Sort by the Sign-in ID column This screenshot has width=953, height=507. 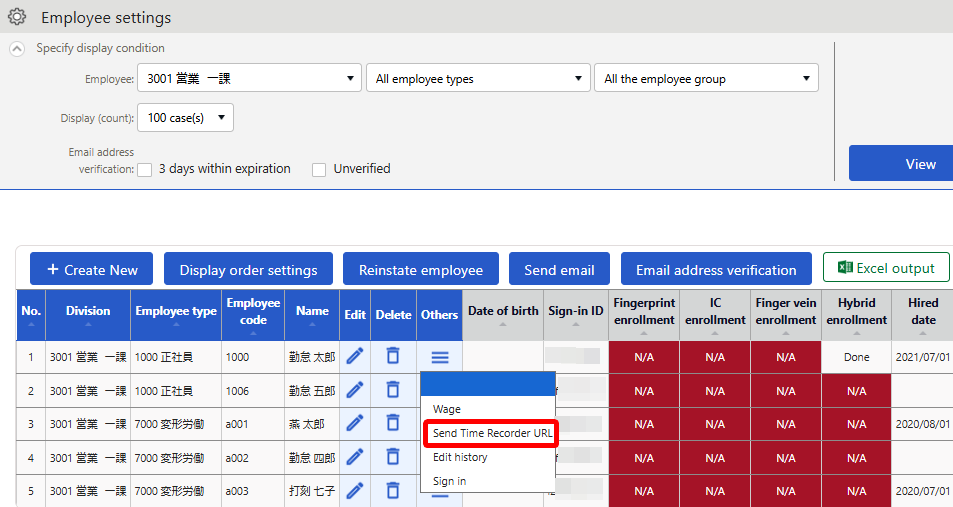point(576,315)
